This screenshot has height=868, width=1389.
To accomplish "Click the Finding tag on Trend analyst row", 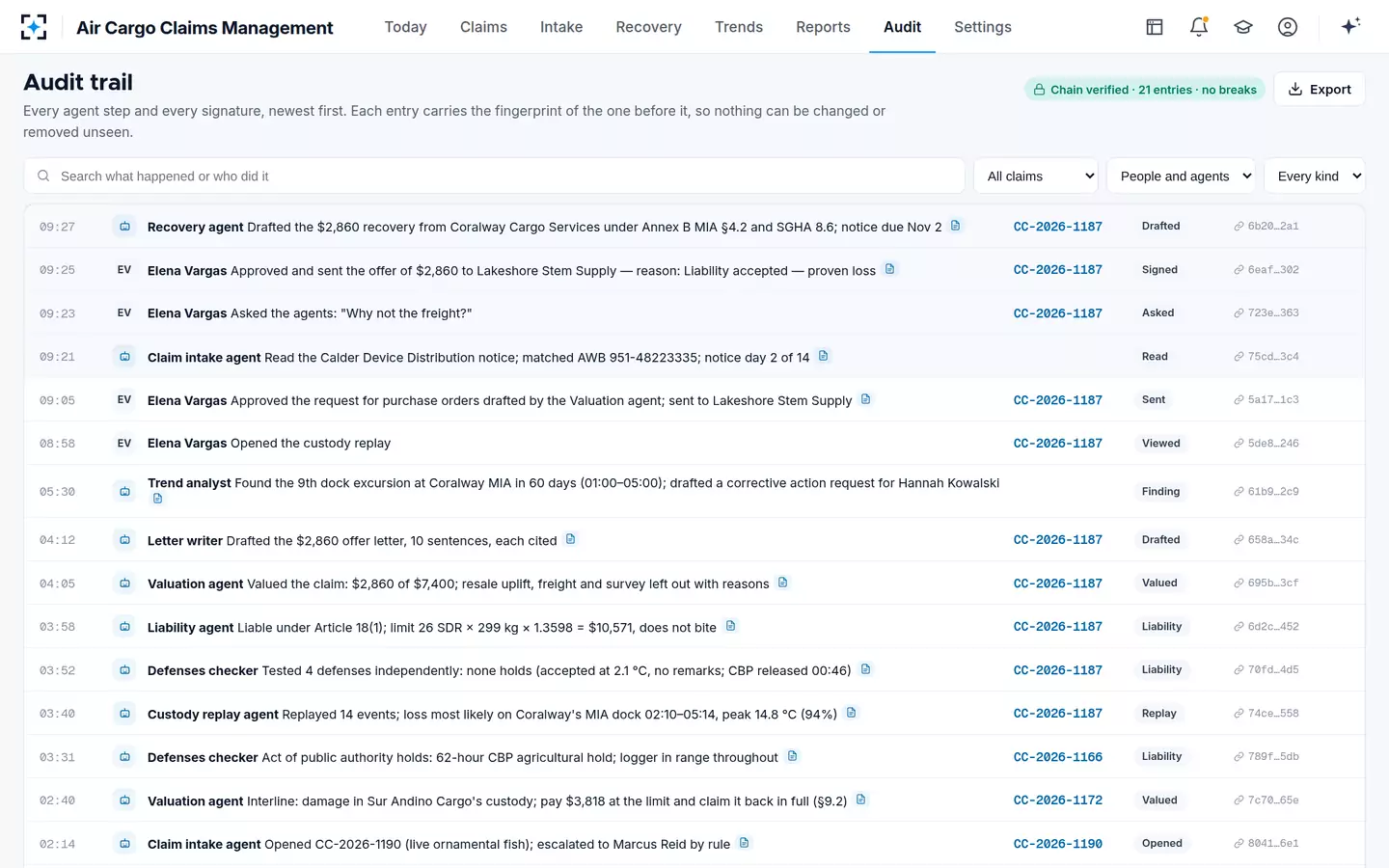I will click(1160, 491).
